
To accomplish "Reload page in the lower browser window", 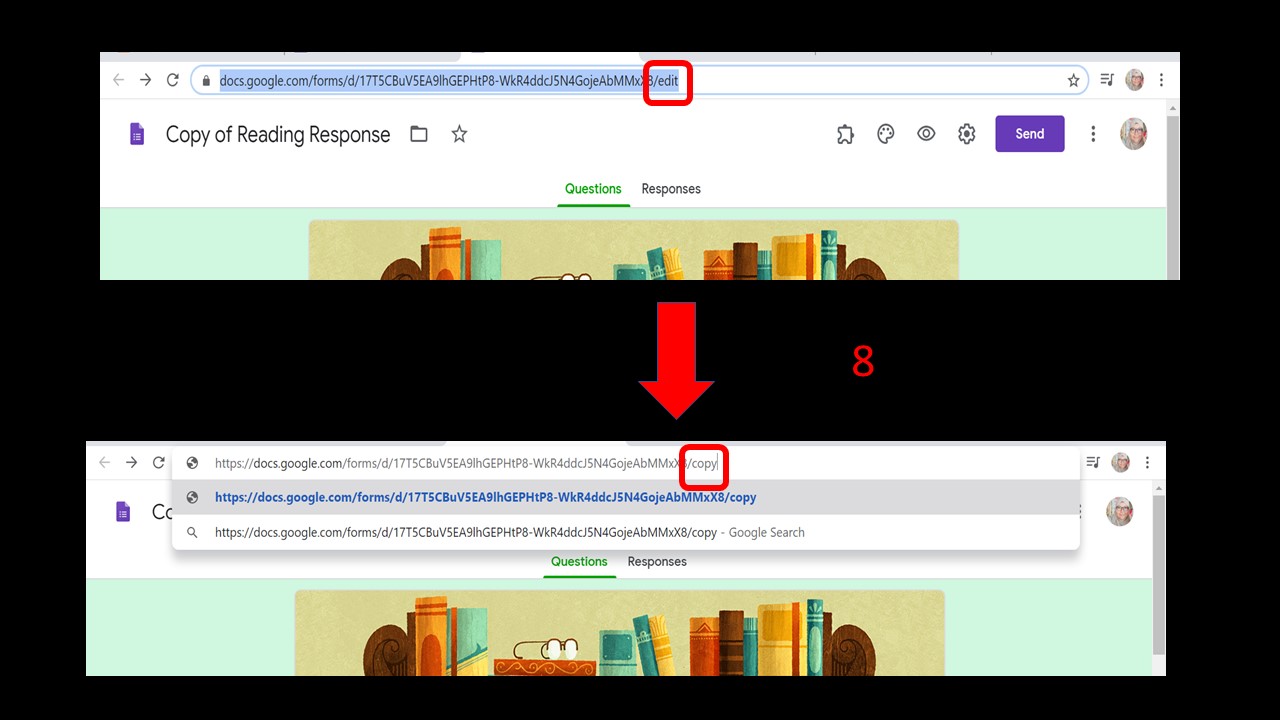I will point(158,462).
